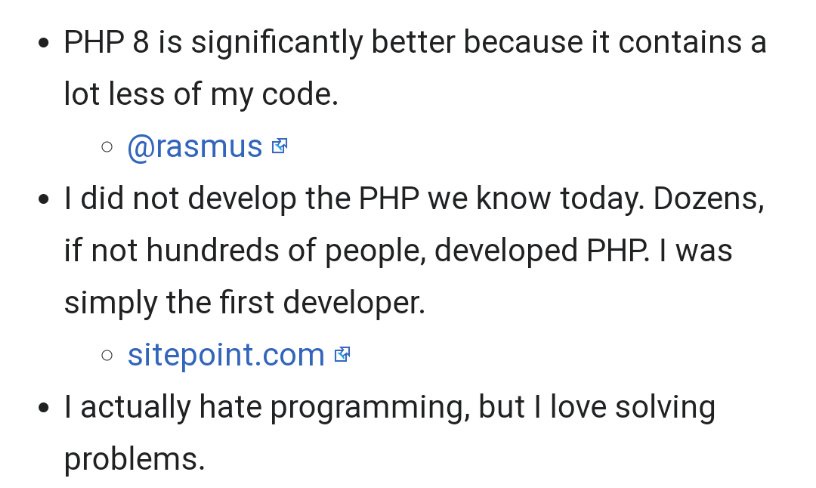Click the solid bullet before the PHP 8 quote
816x488 pixels.
[x=44, y=43]
